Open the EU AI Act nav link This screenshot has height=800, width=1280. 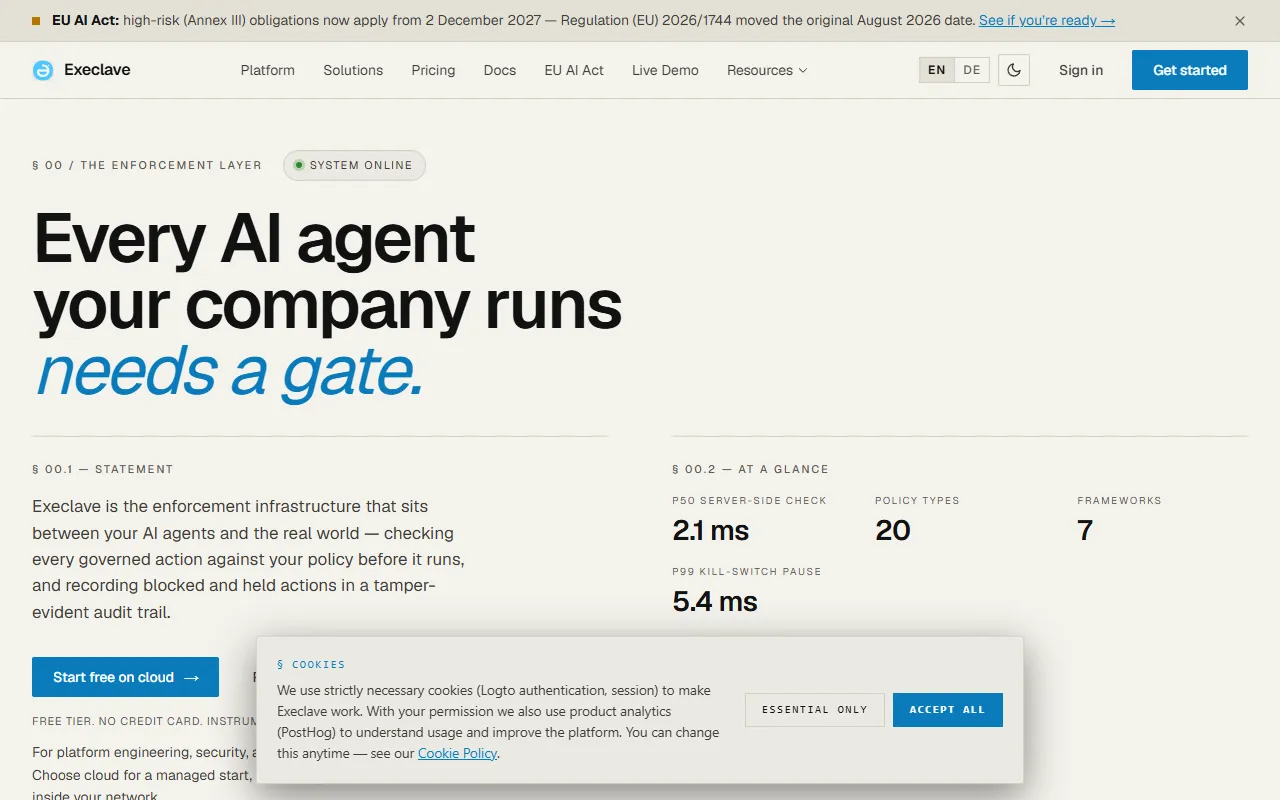pos(574,70)
